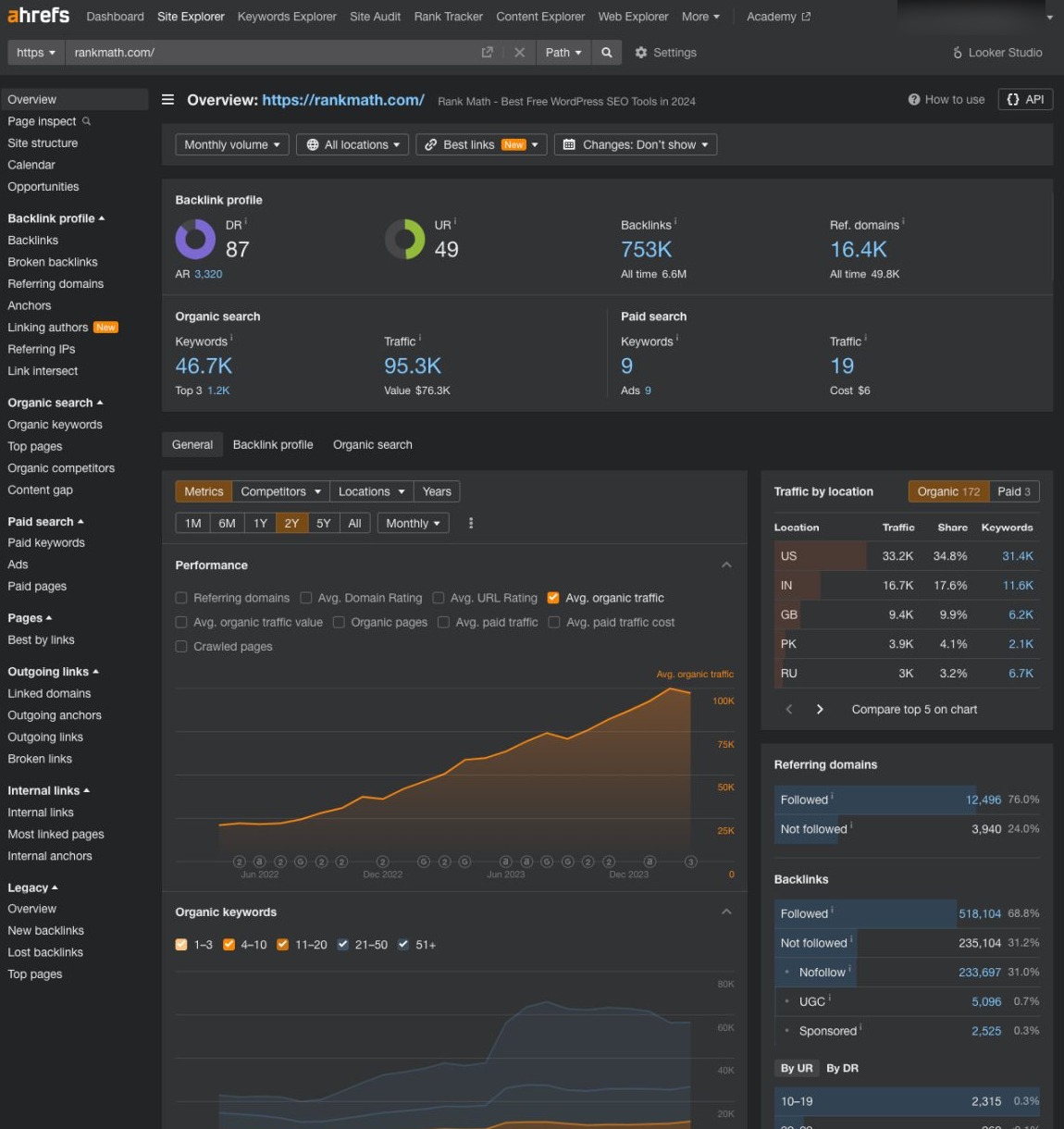Open the Monthly volume dropdown

231,144
